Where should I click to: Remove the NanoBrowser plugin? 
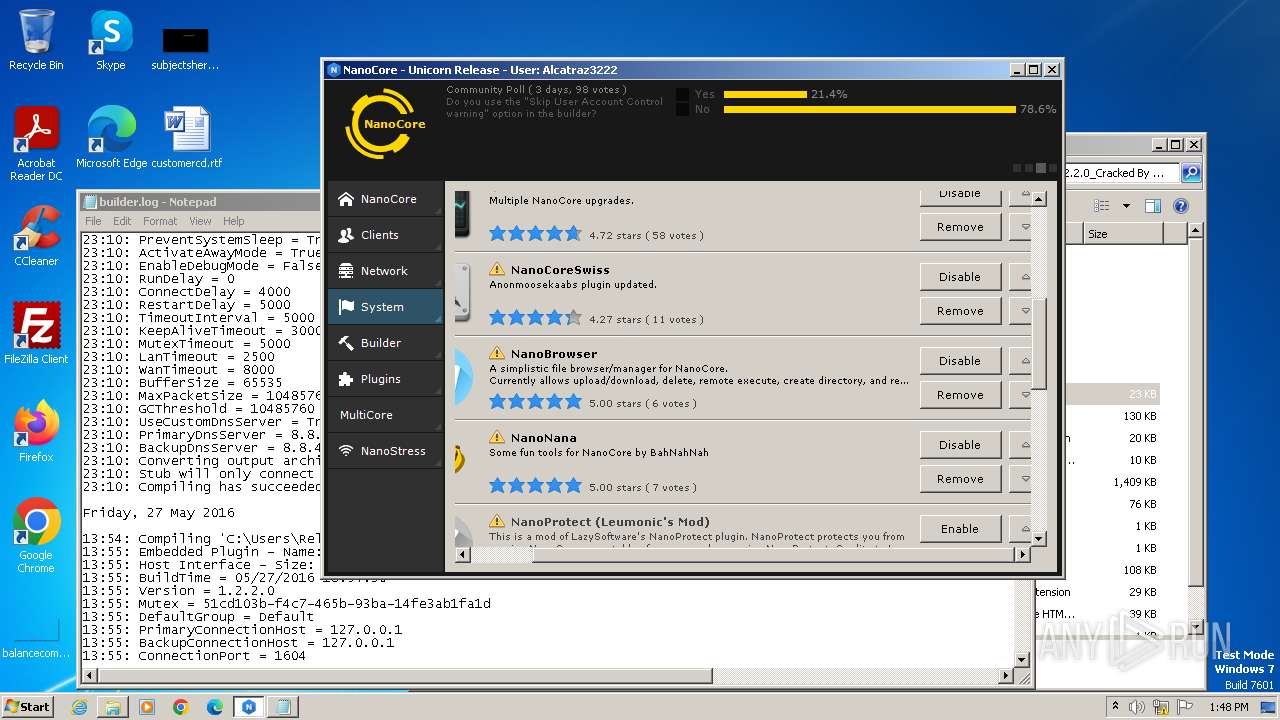click(960, 395)
